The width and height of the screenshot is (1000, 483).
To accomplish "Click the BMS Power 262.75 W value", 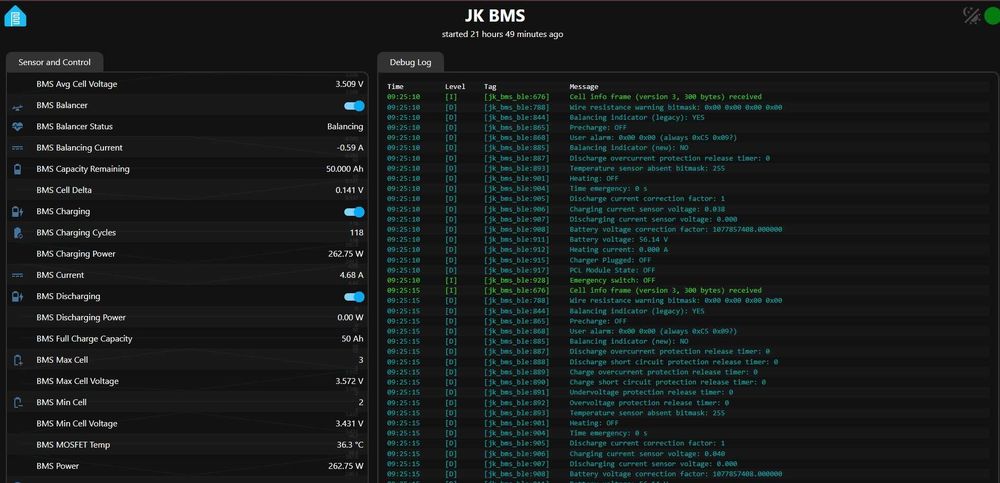I will point(346,466).
